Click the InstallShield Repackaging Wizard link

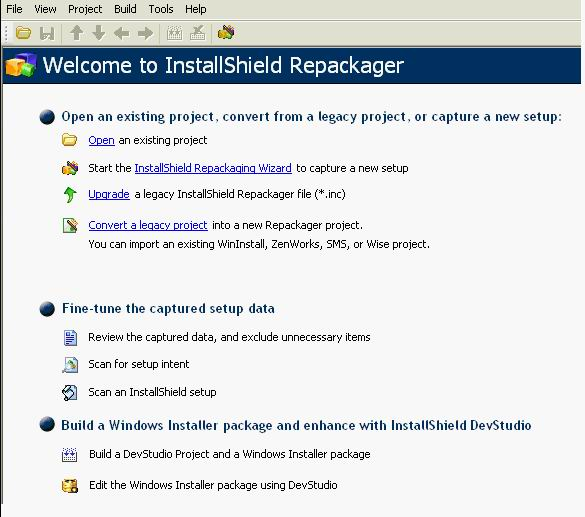[213, 168]
